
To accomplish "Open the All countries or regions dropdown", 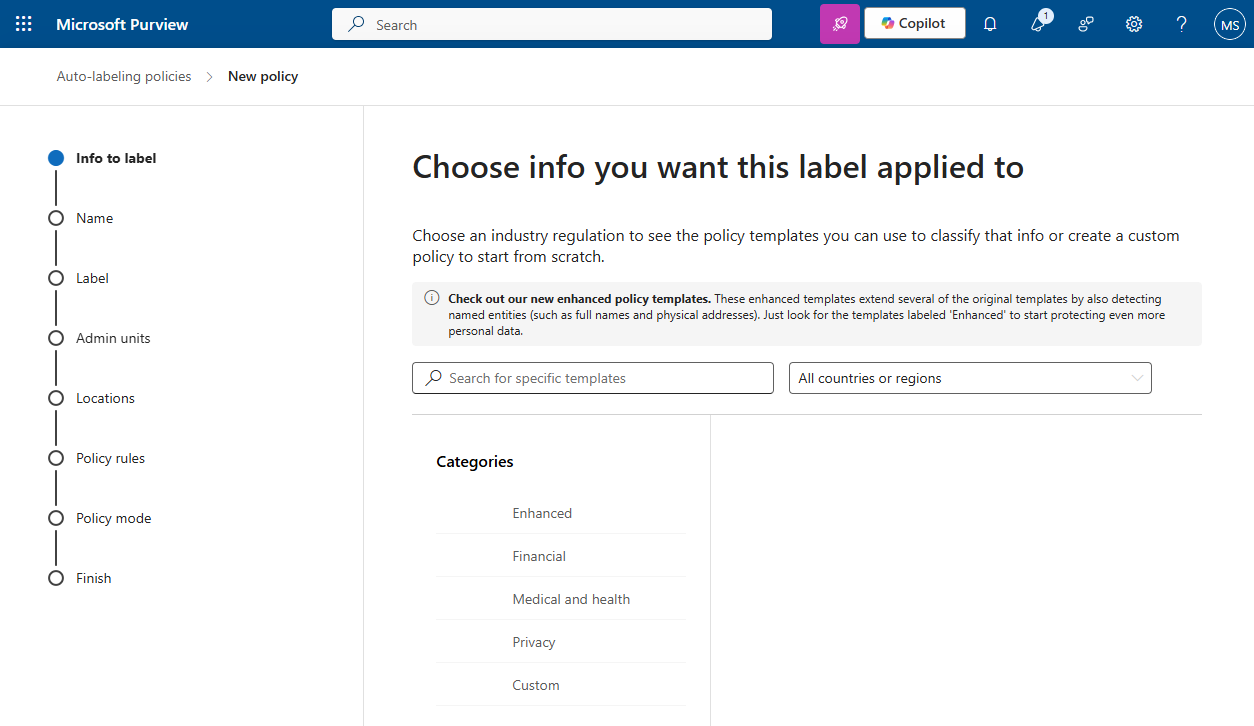I will 969,378.
